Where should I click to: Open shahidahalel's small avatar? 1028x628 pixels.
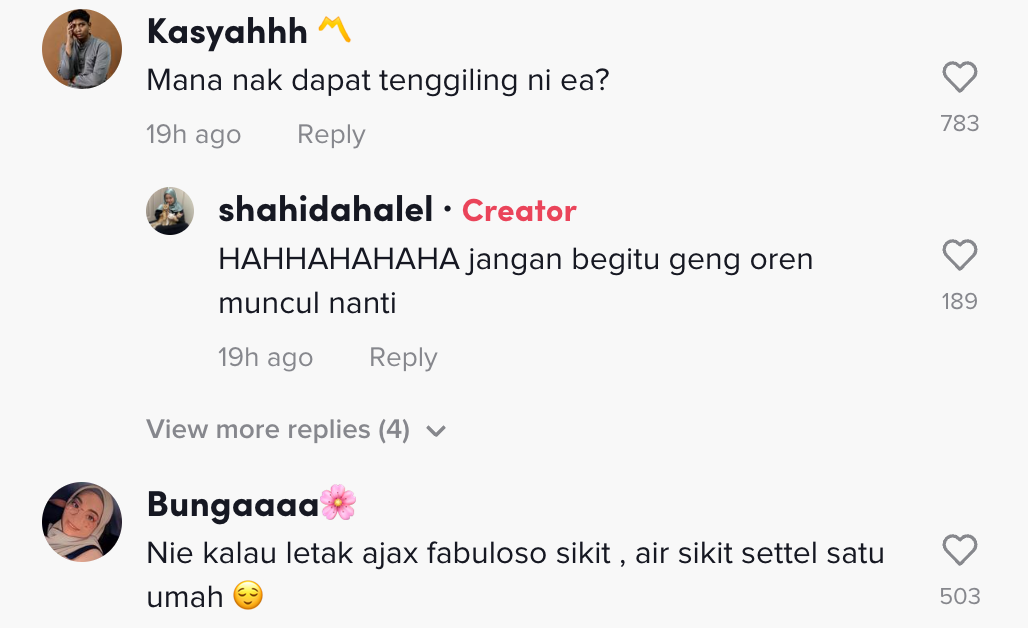coord(170,211)
